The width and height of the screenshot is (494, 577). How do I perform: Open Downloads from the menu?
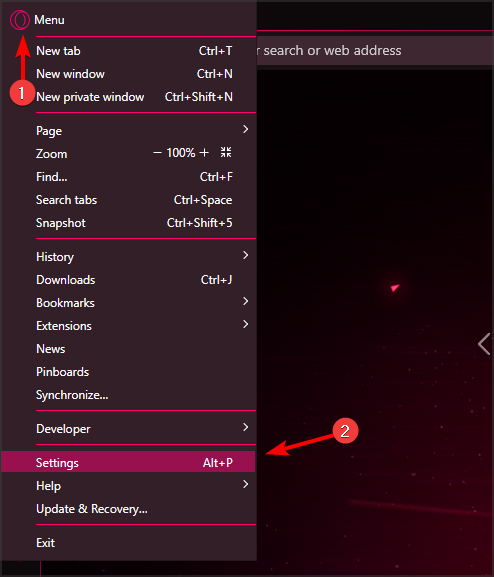(128, 280)
